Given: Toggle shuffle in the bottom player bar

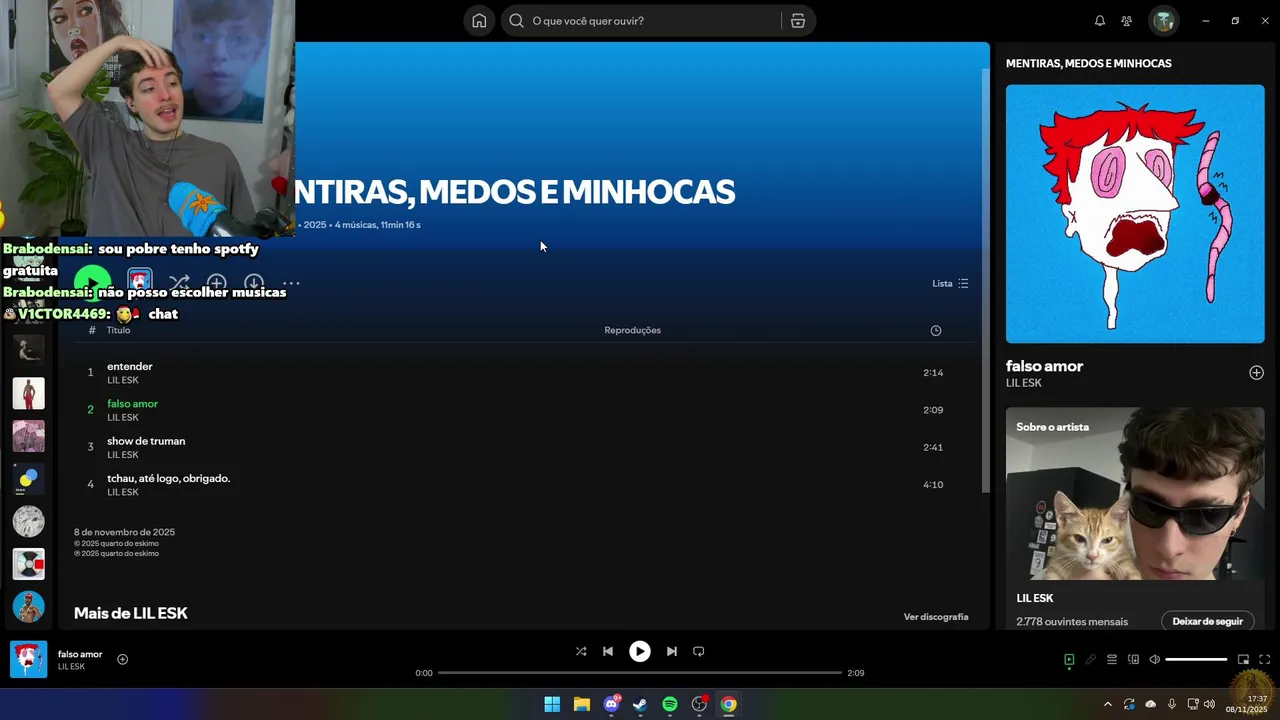Looking at the screenshot, I should pos(581,651).
